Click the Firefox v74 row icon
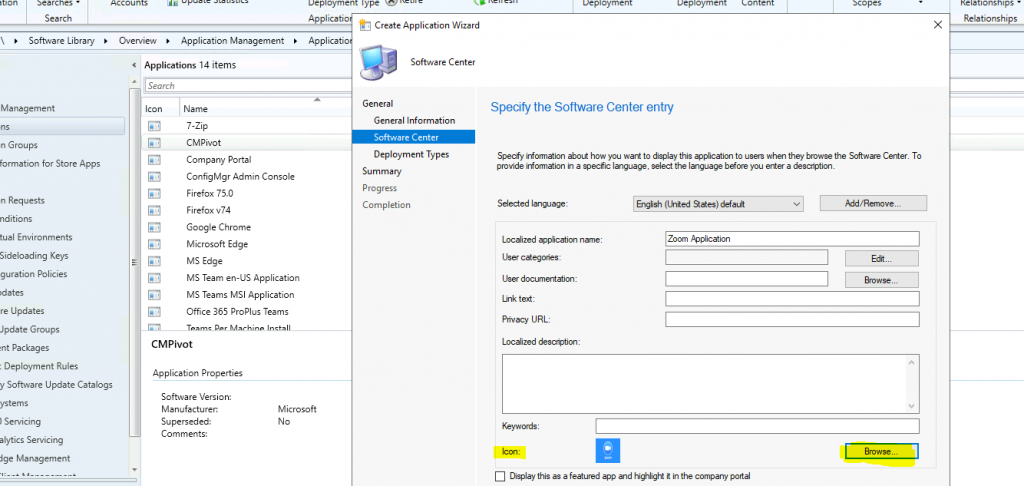 (x=154, y=210)
